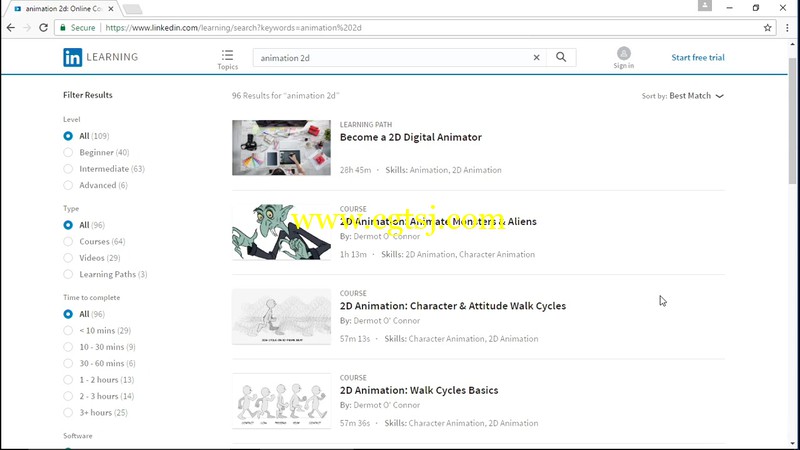This screenshot has height=450, width=800.
Task: Go back with browser back arrow
Action: click(11, 28)
